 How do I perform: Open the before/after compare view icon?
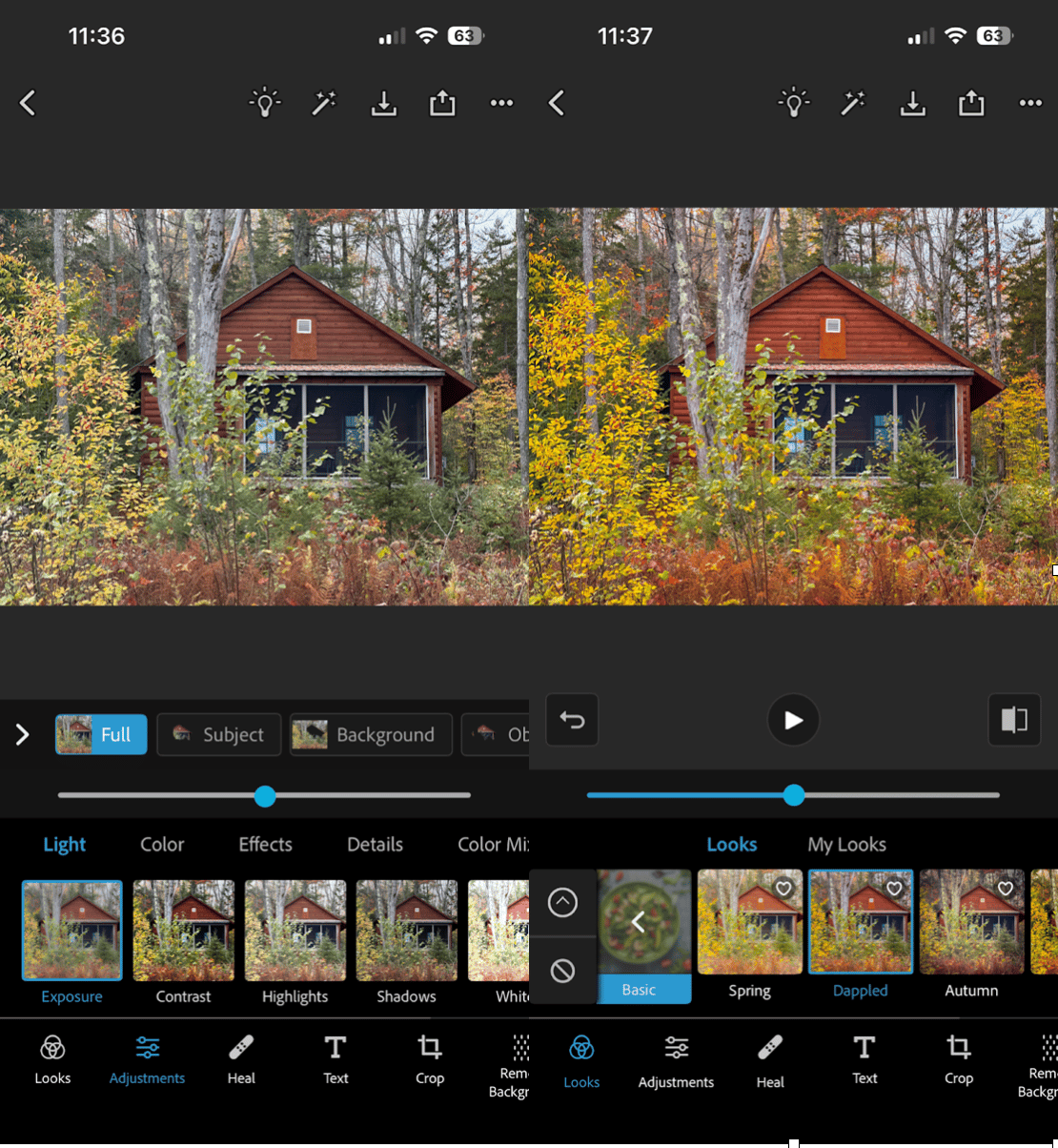click(x=1014, y=720)
